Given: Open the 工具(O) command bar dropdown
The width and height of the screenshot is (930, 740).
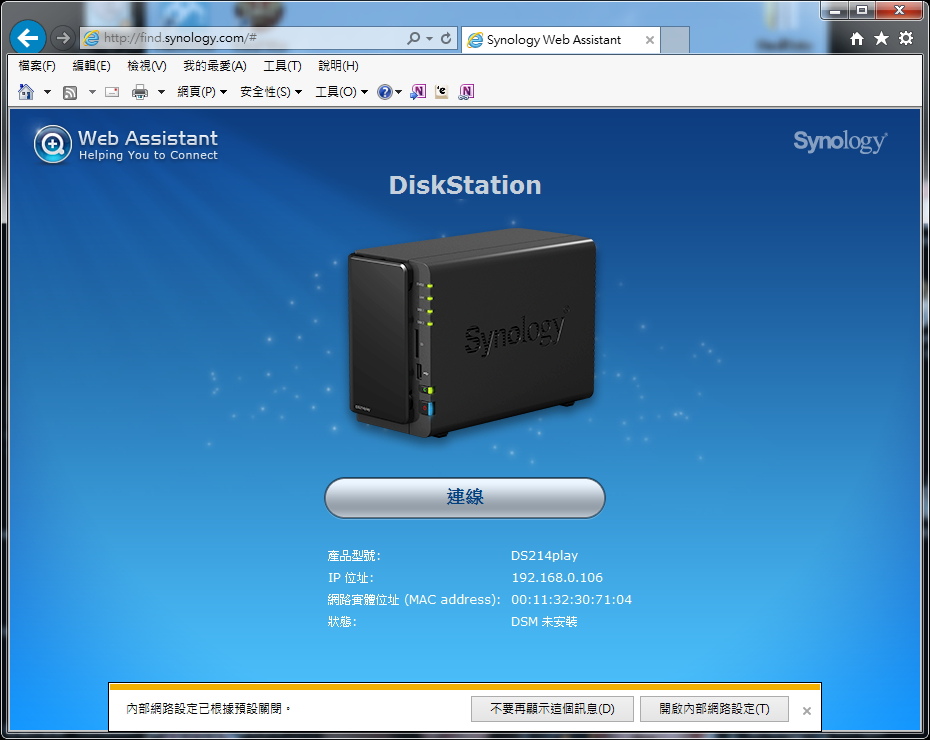Looking at the screenshot, I should pos(342,92).
